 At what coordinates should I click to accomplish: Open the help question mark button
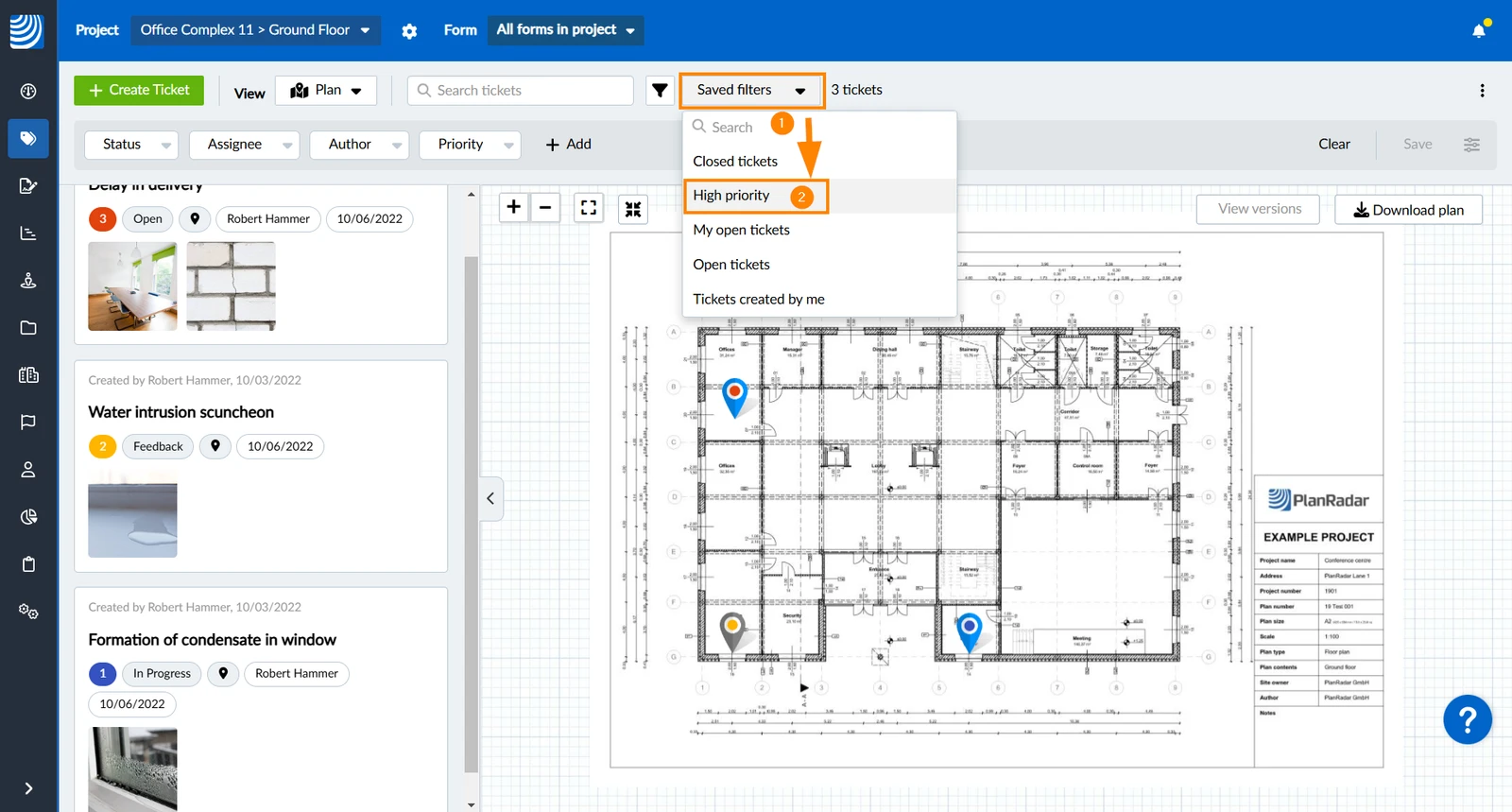pyautogui.click(x=1467, y=720)
